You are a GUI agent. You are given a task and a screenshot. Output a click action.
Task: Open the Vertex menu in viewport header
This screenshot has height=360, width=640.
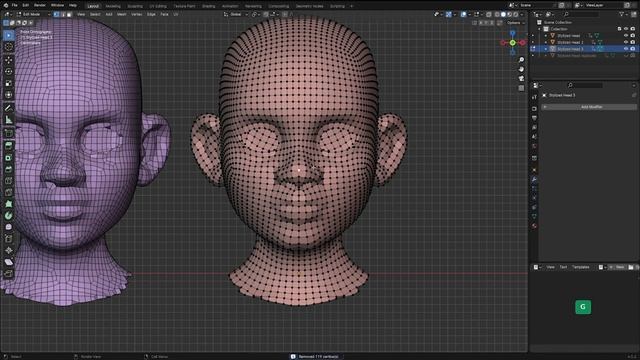coord(136,14)
